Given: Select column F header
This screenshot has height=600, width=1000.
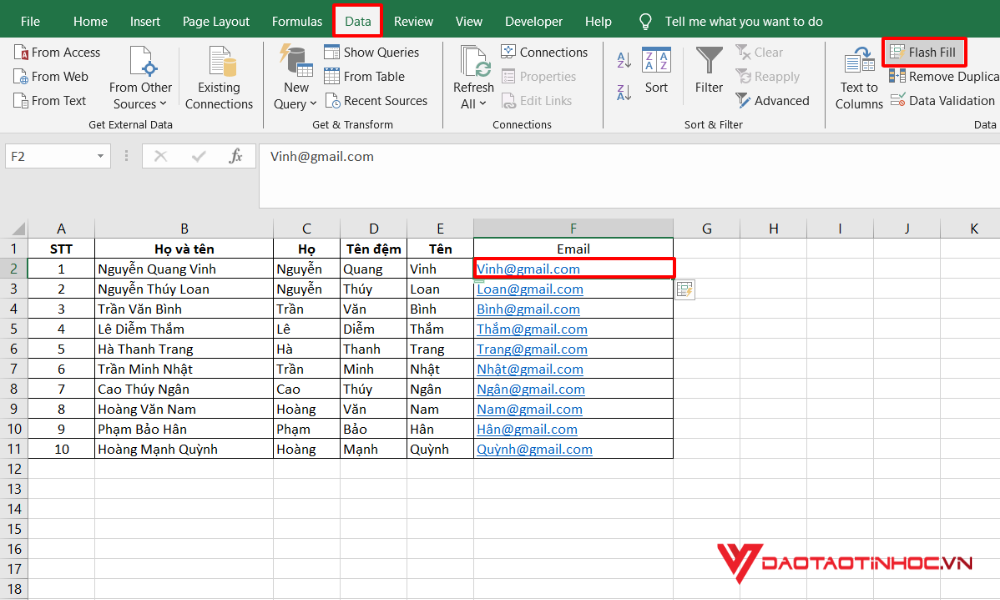Looking at the screenshot, I should pyautogui.click(x=573, y=229).
